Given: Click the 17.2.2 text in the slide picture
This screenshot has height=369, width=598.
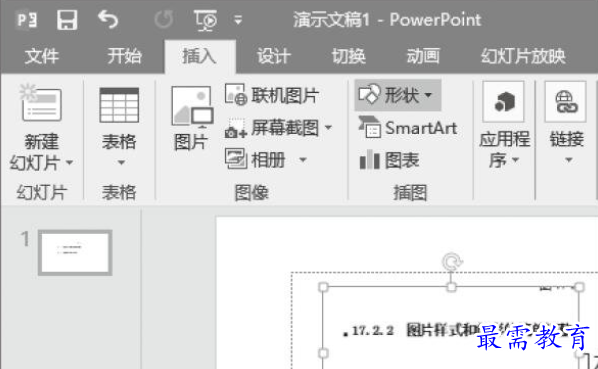Looking at the screenshot, I should (x=372, y=330).
